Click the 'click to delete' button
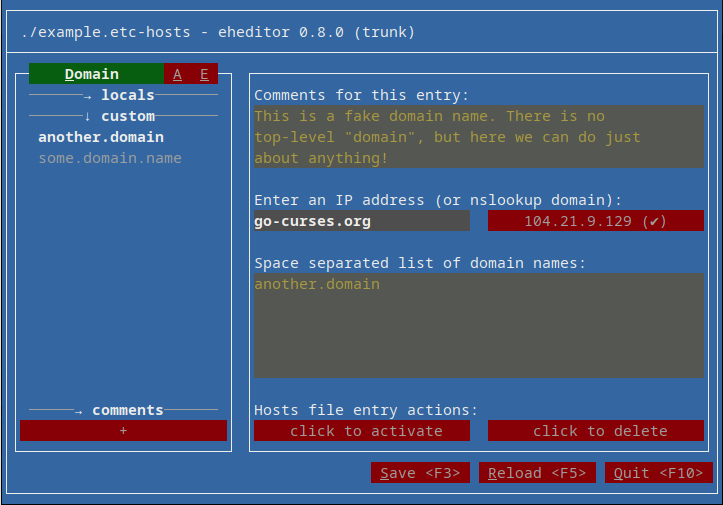Image resolution: width=723 pixels, height=505 pixels. 596,431
